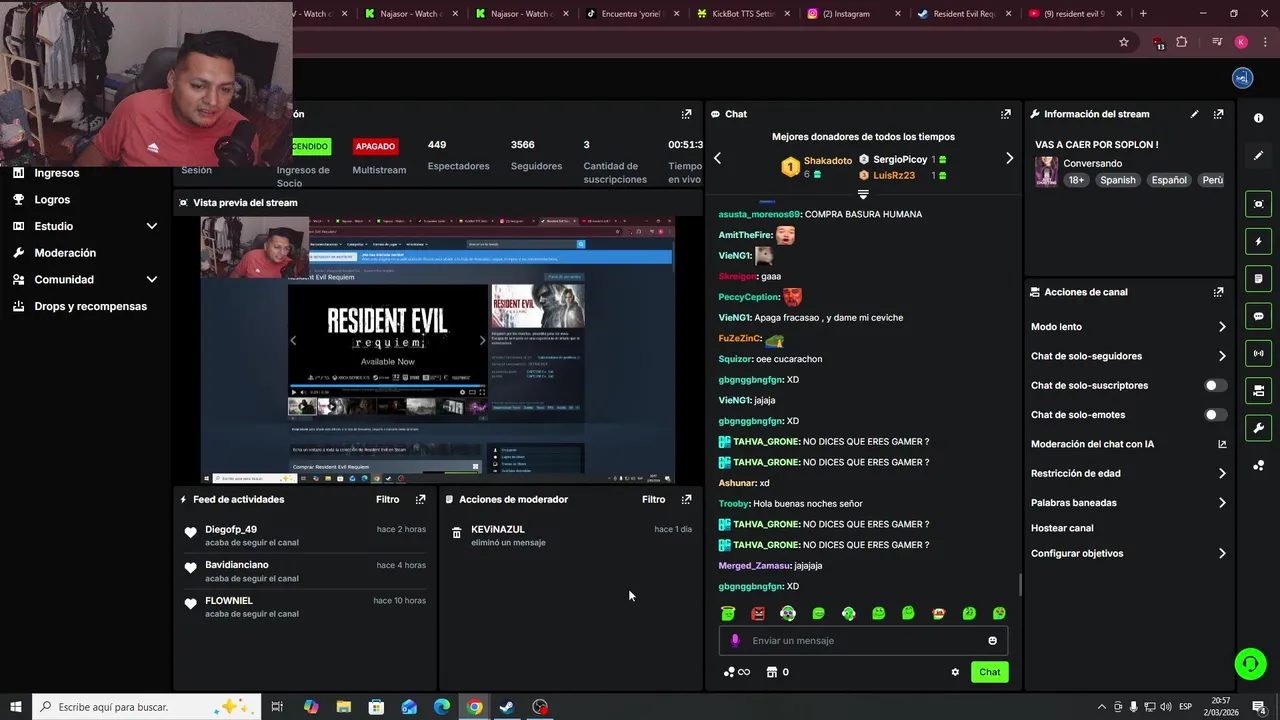Open a new browser tab
The height and width of the screenshot is (720, 1280).
click(1143, 14)
